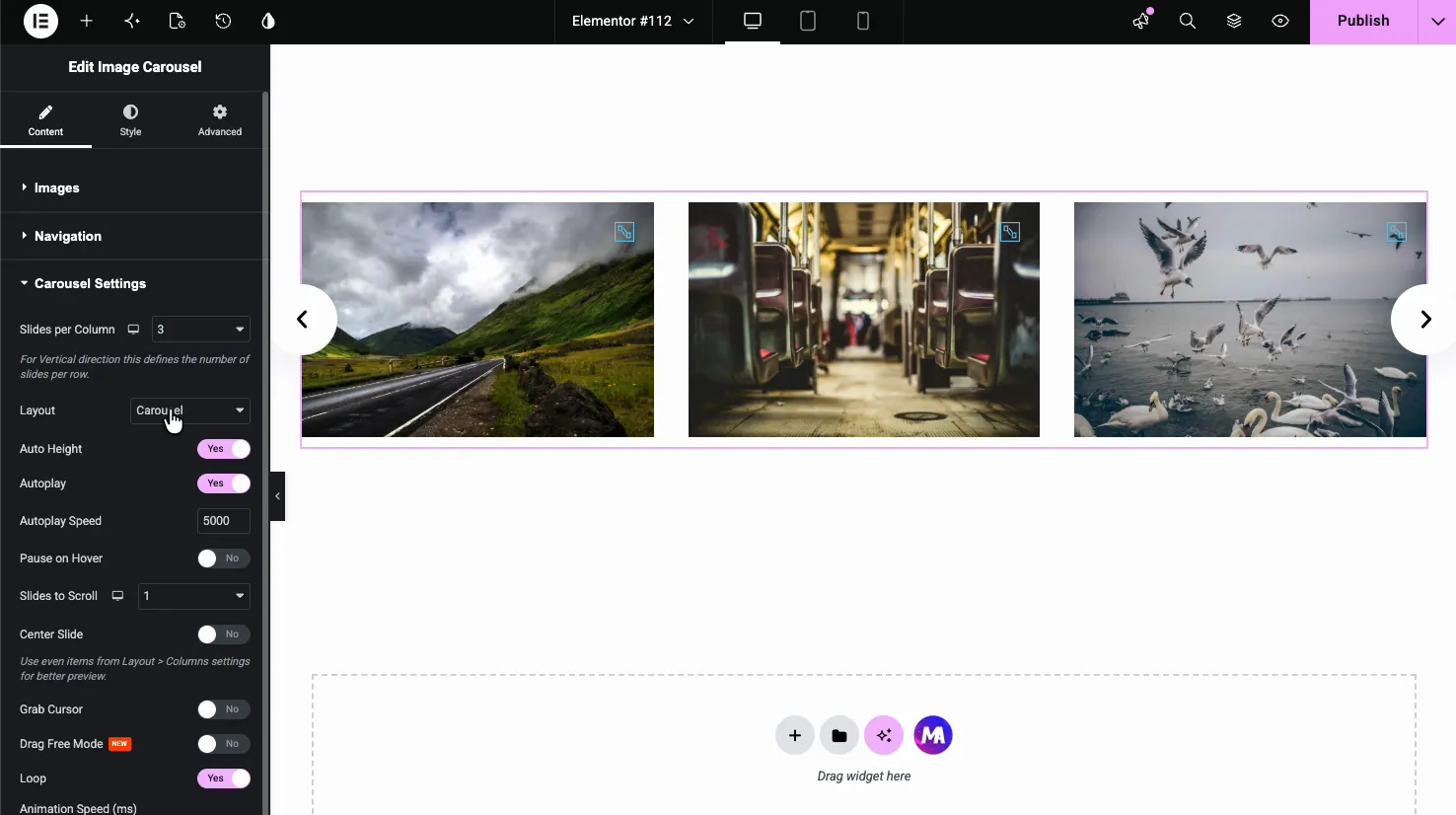Open the History clock icon
The height and width of the screenshot is (815, 1456).
(223, 21)
